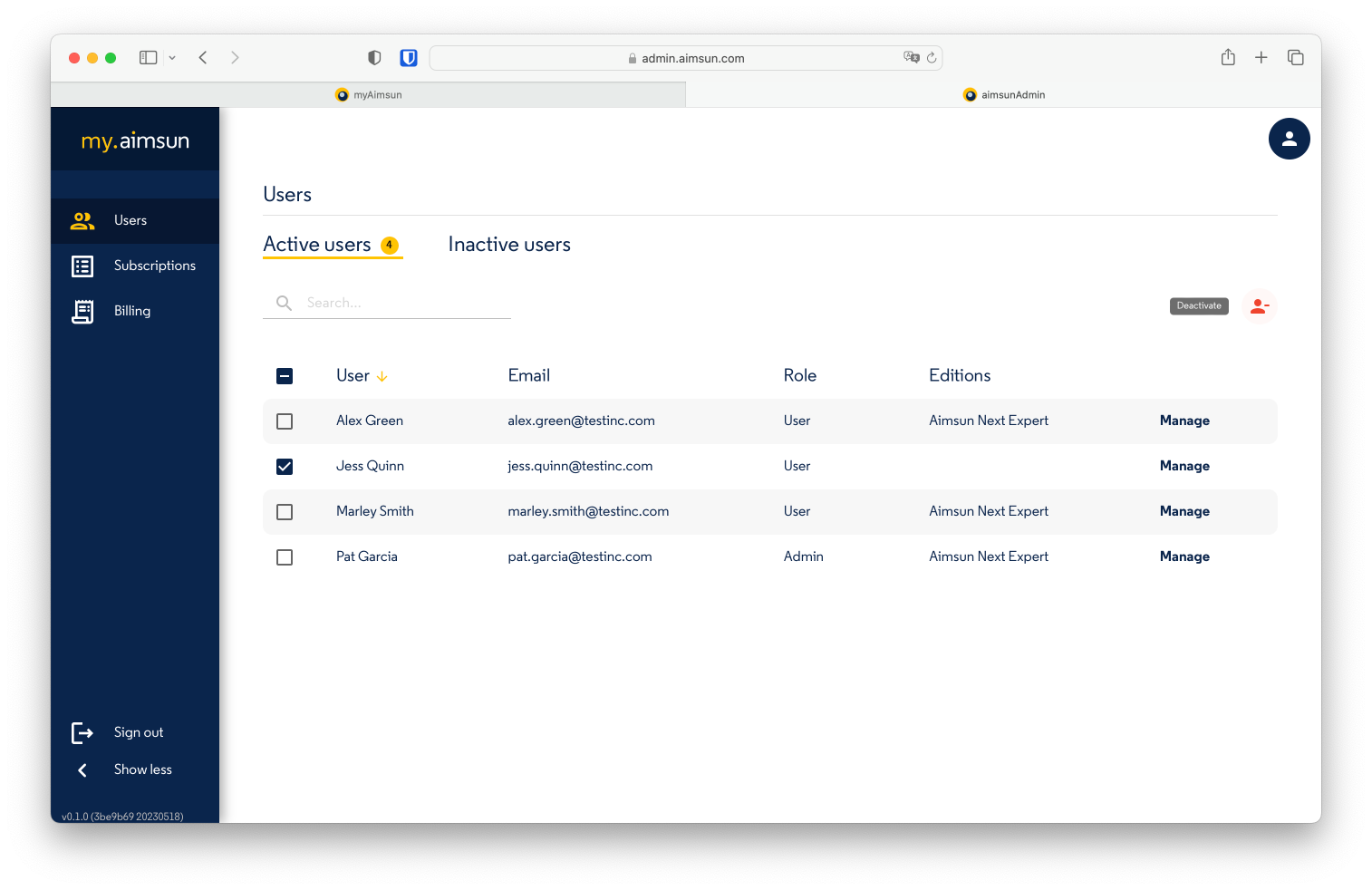Open a new tab with plus icon
Screen dimensions: 1372x890
(1261, 58)
